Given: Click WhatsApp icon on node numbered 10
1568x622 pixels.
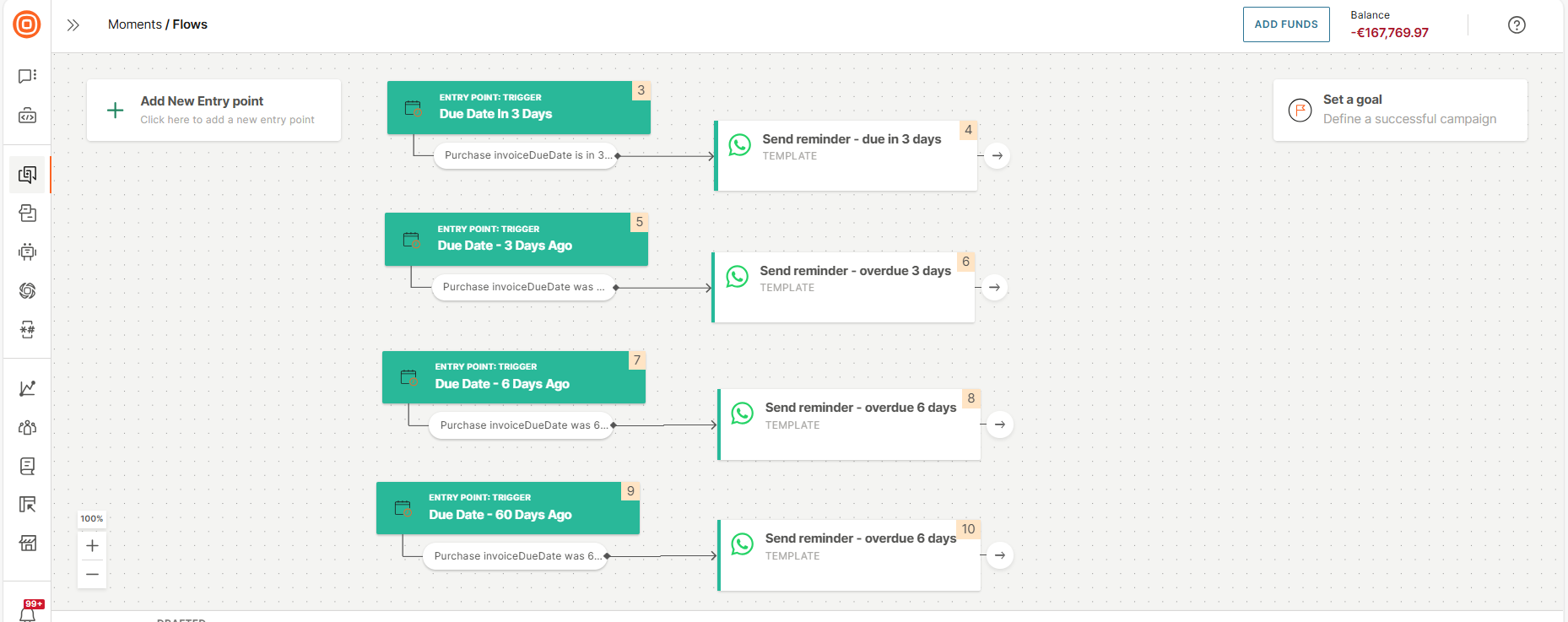Looking at the screenshot, I should 743,544.
